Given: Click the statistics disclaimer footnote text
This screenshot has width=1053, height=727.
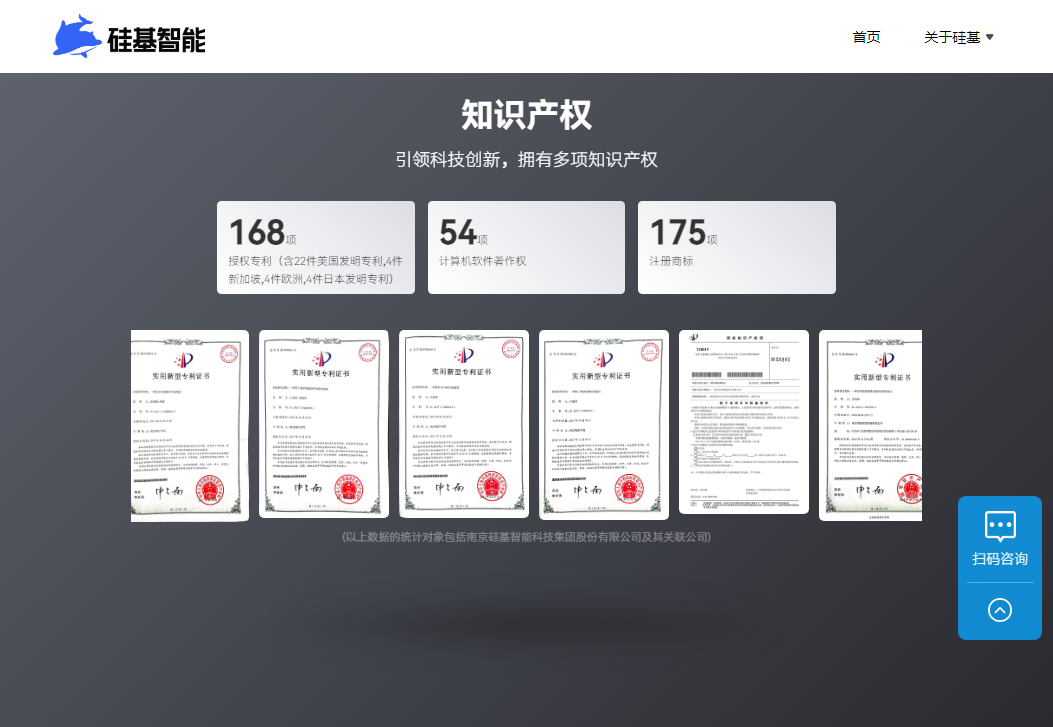Looking at the screenshot, I should click(526, 537).
